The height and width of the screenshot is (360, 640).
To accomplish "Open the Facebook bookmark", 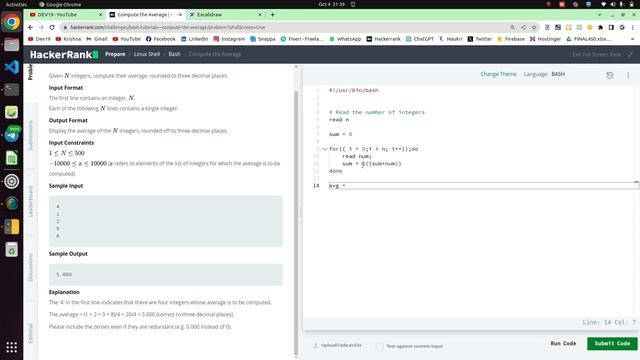I will pos(160,39).
